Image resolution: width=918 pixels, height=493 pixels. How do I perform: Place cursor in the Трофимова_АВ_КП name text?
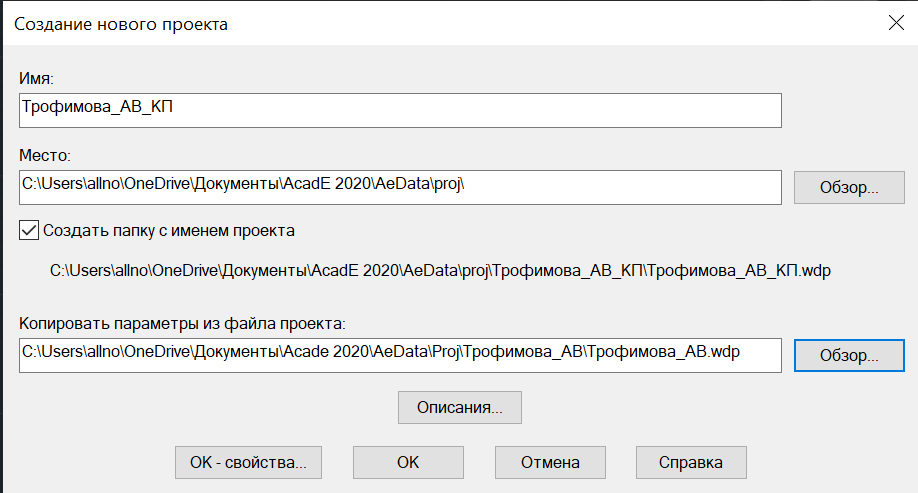point(97,107)
